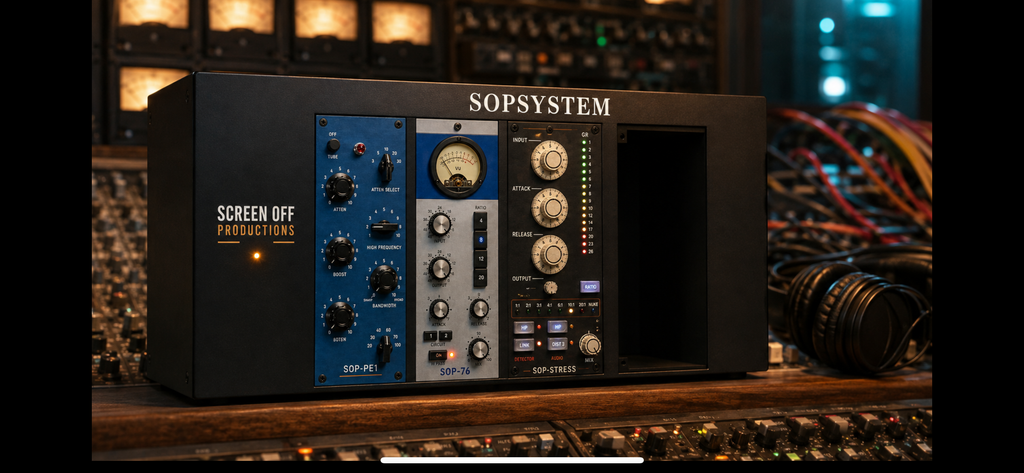Click the MIX knob on SOP-STRESS

pyautogui.click(x=590, y=344)
